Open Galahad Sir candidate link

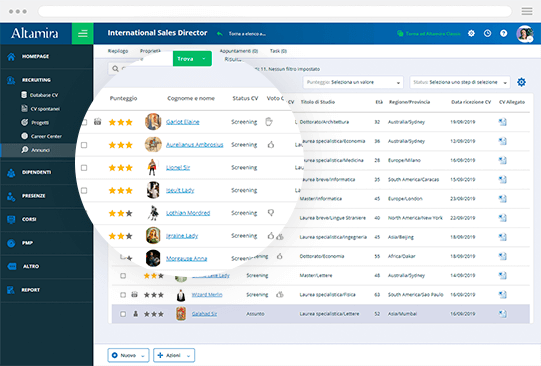point(204,314)
